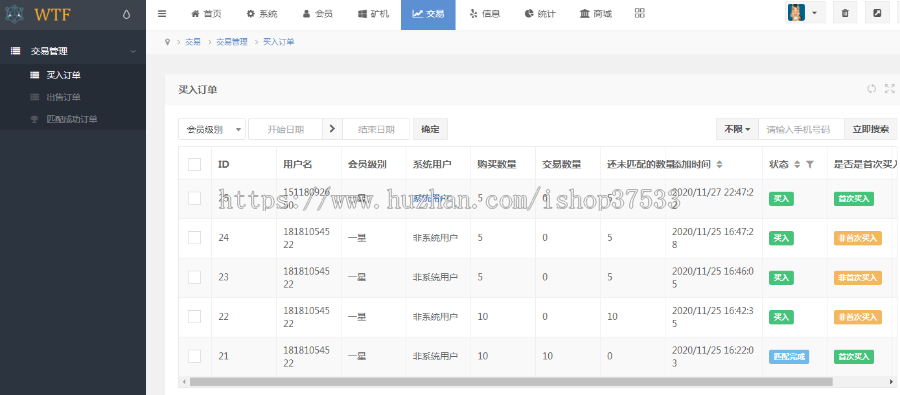Click the 结束日期 end date field

point(376,129)
